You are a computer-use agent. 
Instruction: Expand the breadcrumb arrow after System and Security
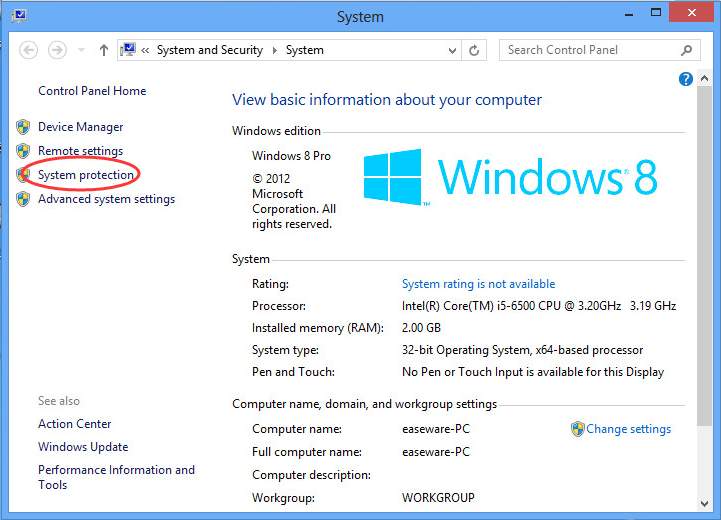click(x=275, y=50)
